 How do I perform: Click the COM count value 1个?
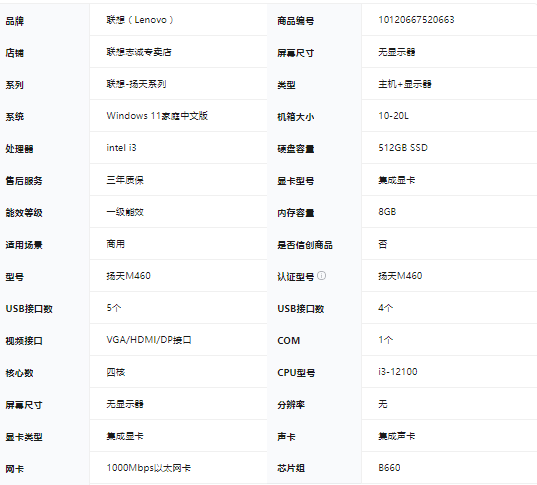[x=386, y=340]
